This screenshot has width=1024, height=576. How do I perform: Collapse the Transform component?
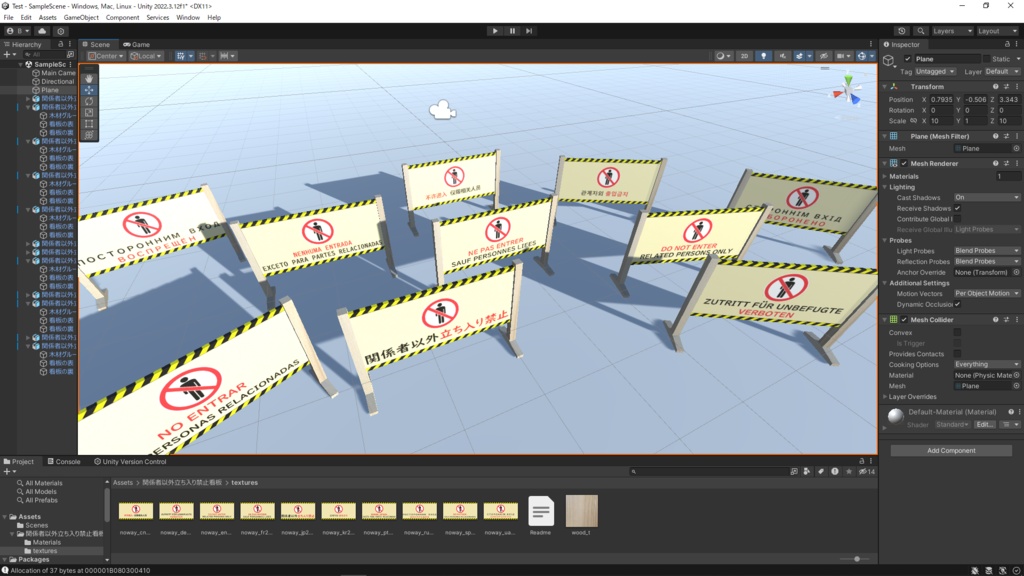pos(886,87)
